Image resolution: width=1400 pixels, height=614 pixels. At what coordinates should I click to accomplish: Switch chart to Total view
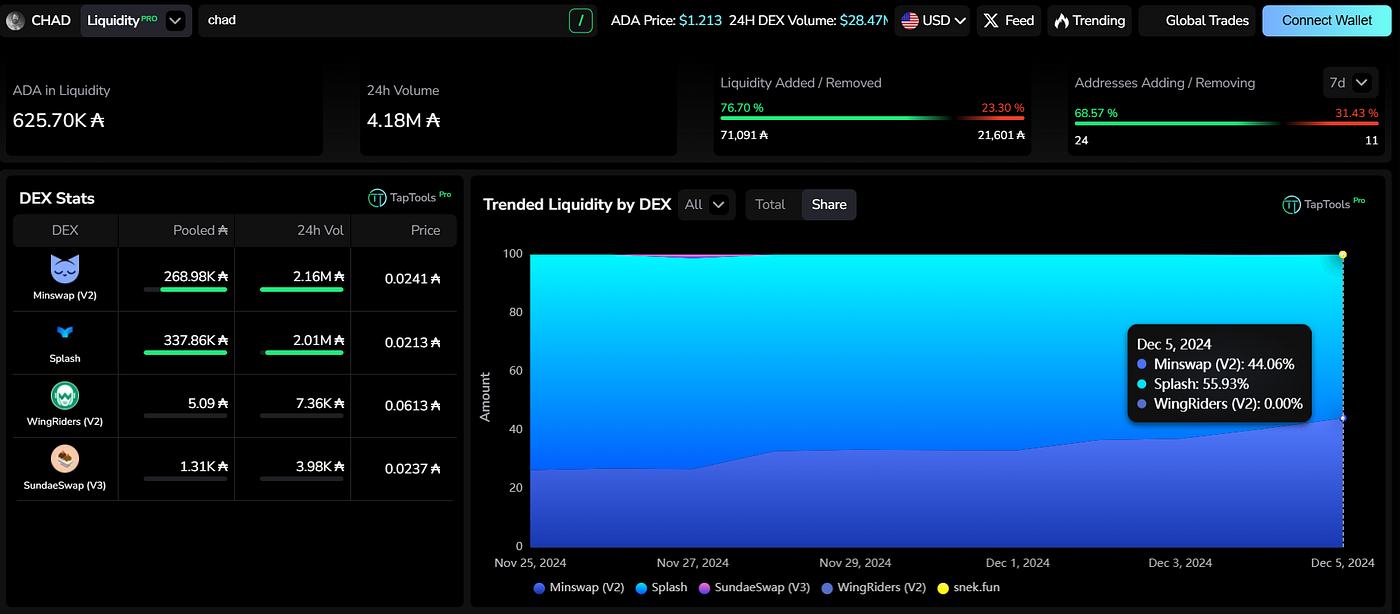pos(770,204)
